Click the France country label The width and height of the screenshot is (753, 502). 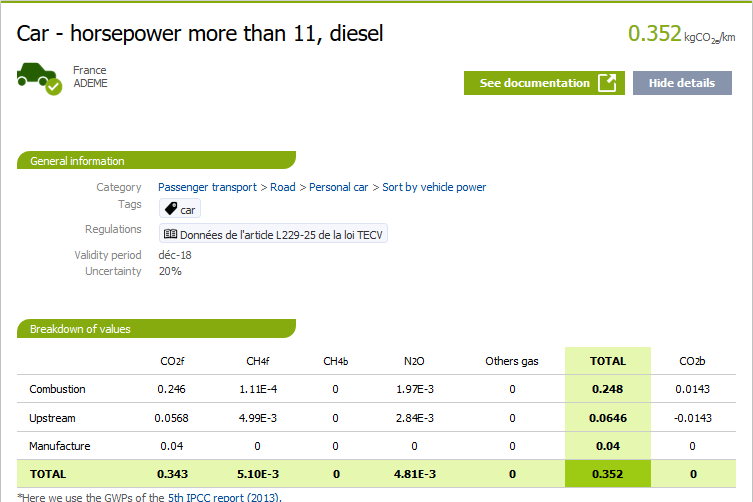(89, 70)
